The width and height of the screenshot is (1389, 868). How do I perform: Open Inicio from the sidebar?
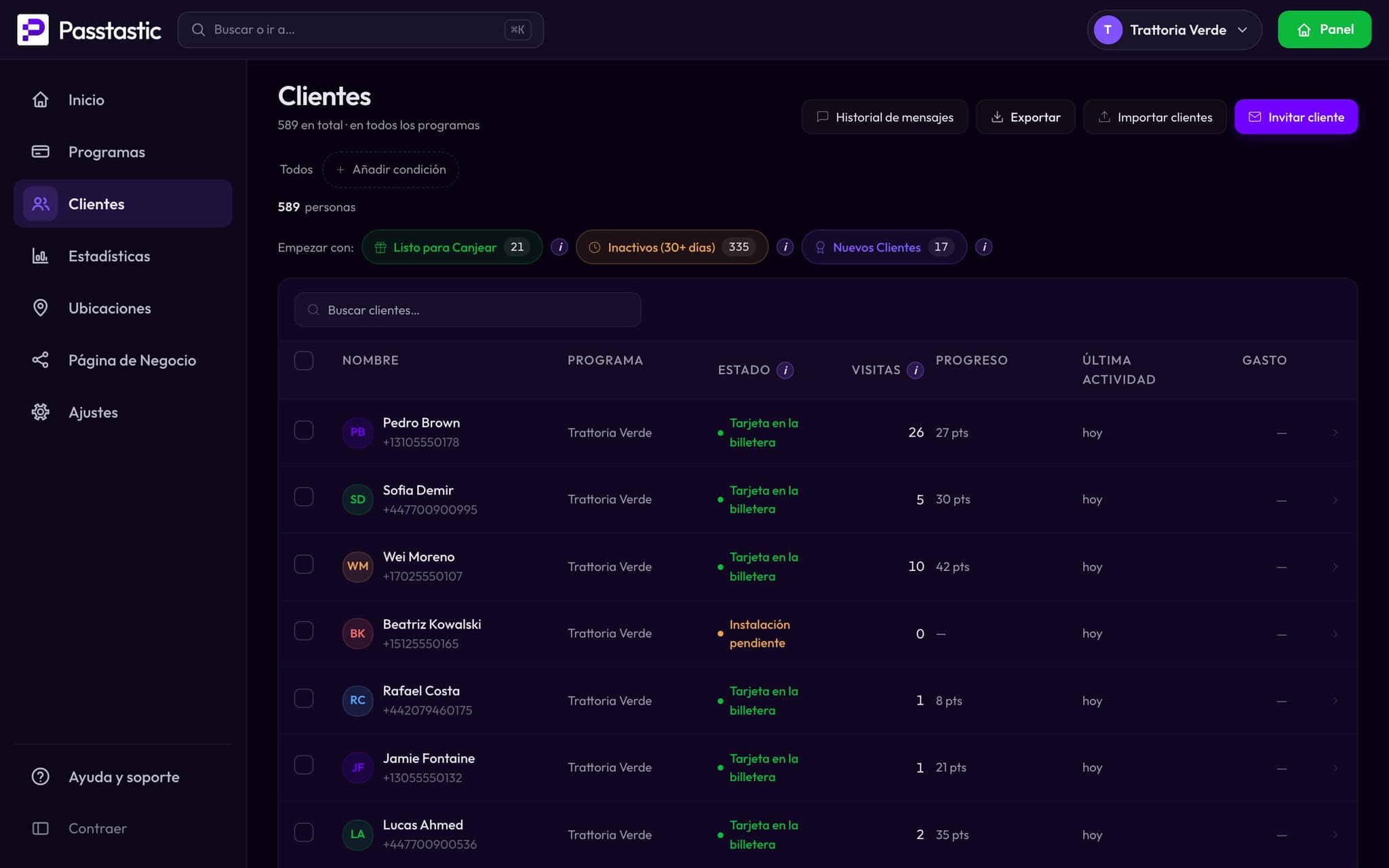coord(123,100)
